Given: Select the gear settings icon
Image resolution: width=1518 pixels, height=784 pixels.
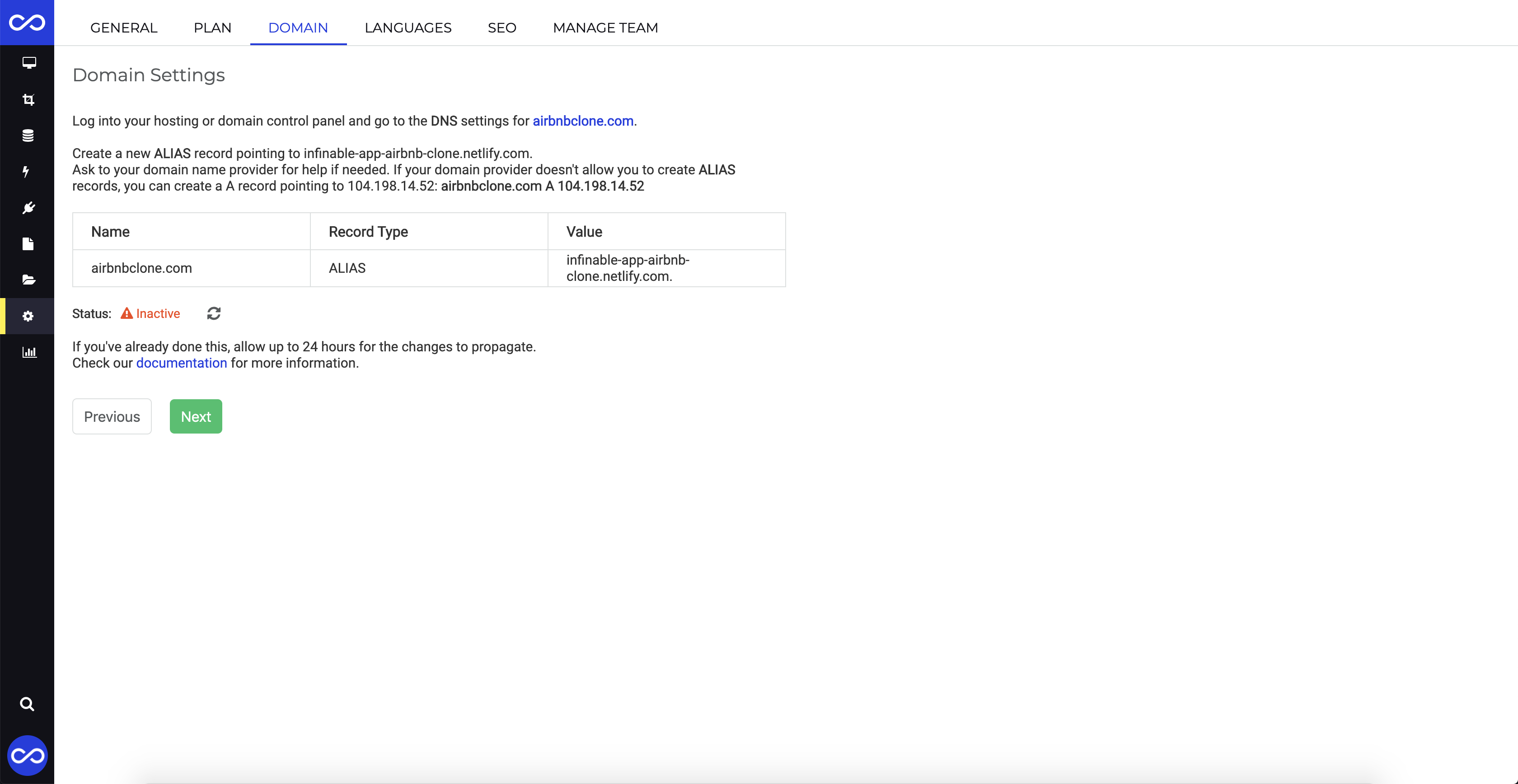Looking at the screenshot, I should (28, 316).
